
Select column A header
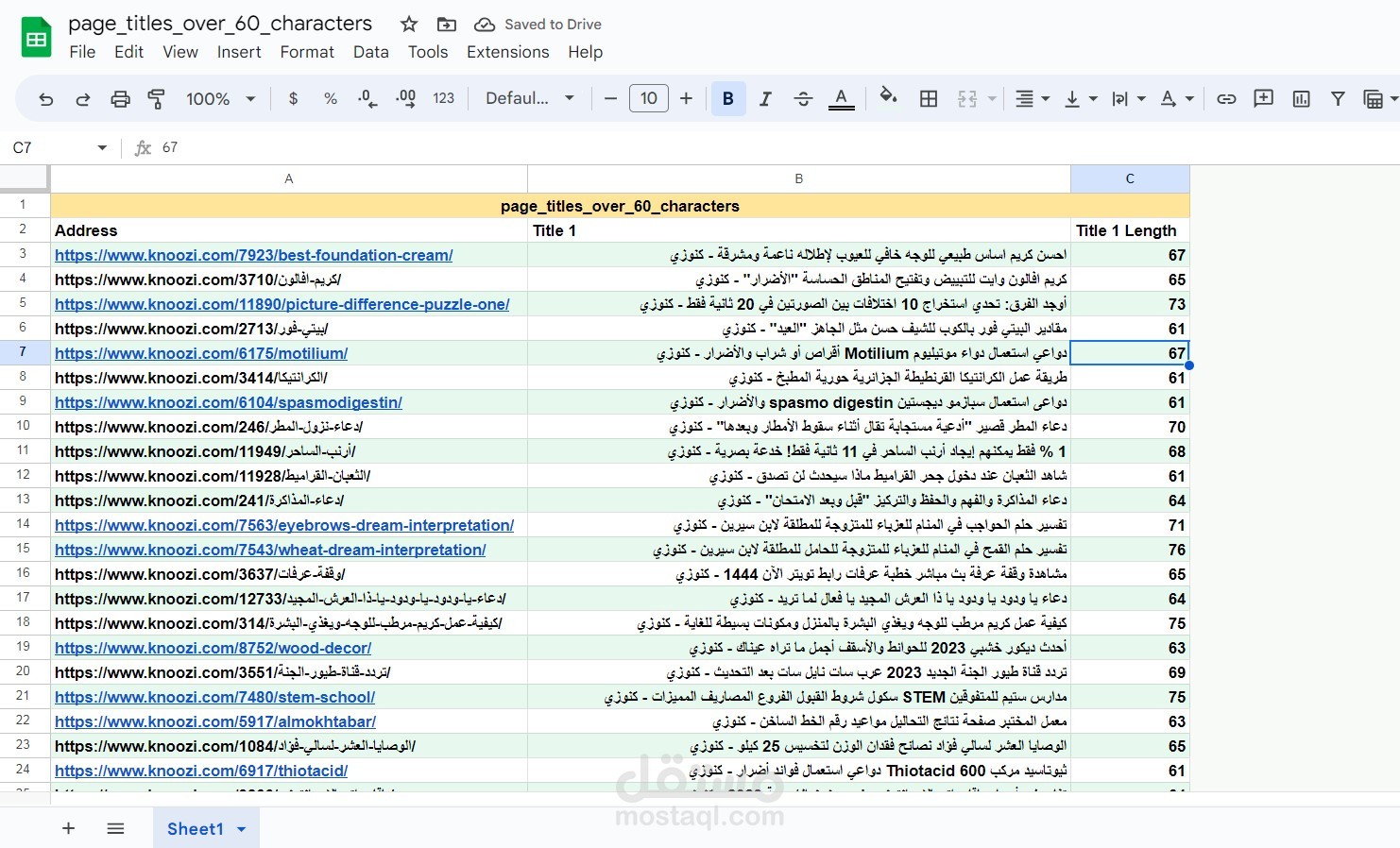[x=289, y=178]
